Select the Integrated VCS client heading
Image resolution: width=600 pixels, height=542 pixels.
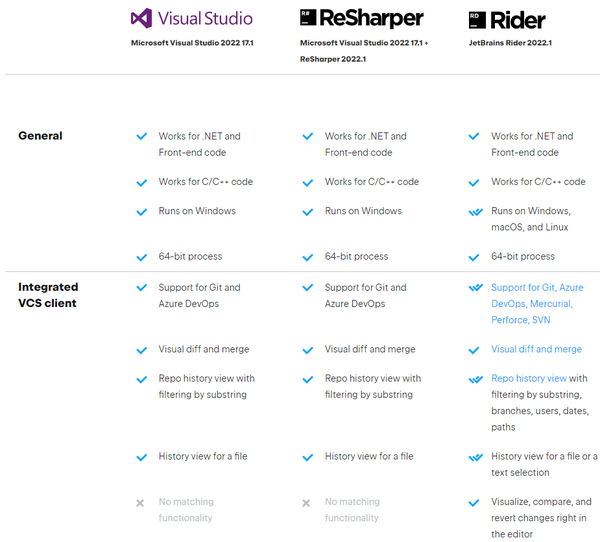pyautogui.click(x=48, y=295)
